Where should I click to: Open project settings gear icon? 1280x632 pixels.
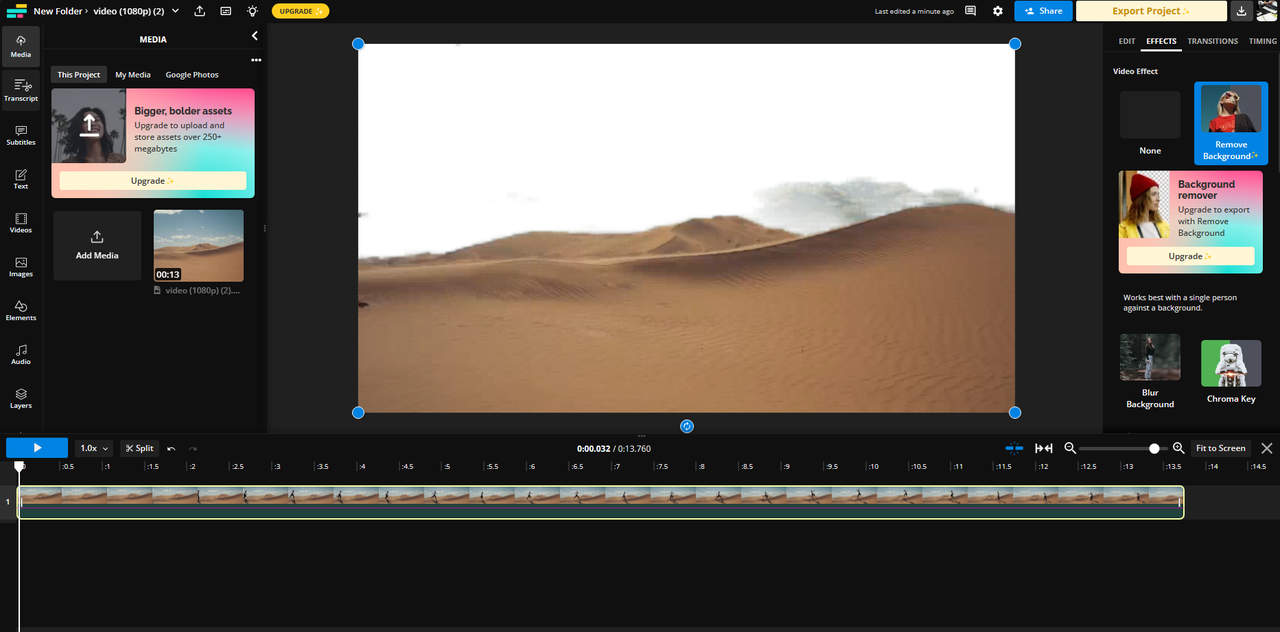point(997,11)
